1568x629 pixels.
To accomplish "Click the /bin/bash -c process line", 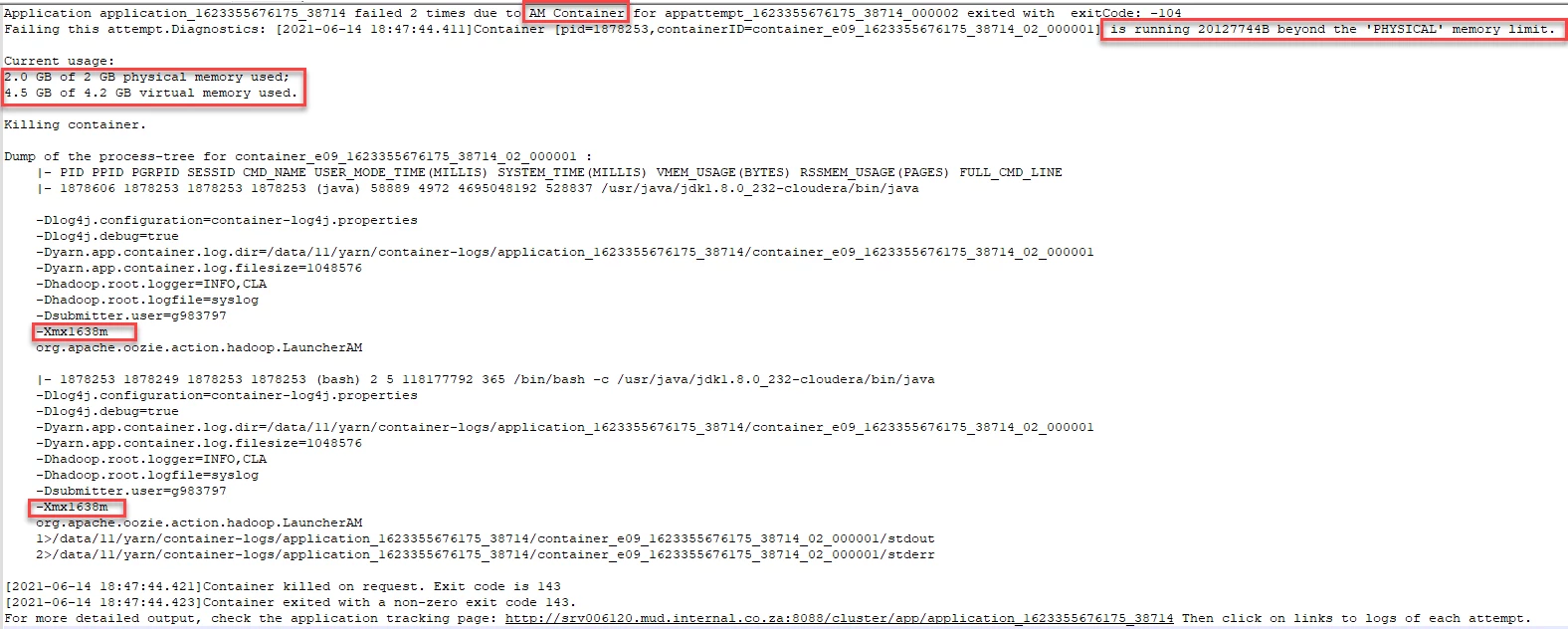I will [486, 379].
